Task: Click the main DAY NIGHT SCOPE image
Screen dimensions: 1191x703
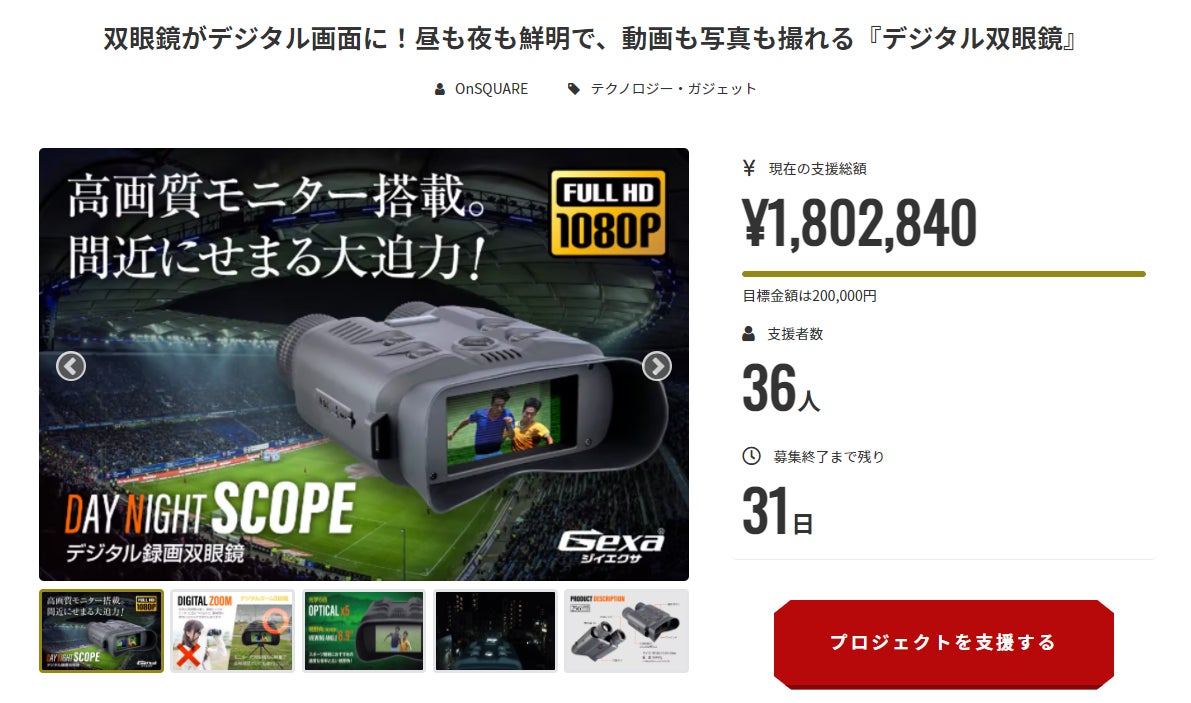Action: point(364,364)
